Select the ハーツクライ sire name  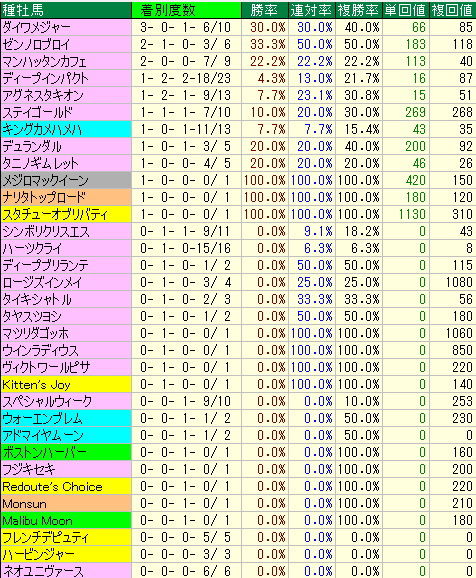[x=32, y=248]
